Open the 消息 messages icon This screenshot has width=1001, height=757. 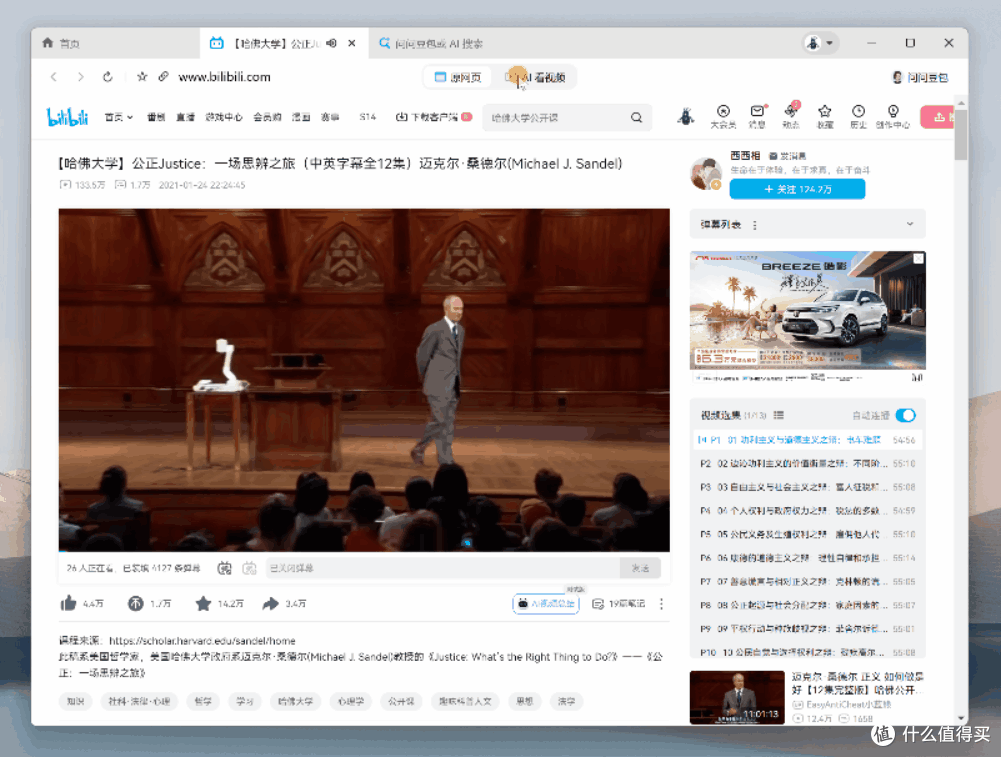pos(757,116)
